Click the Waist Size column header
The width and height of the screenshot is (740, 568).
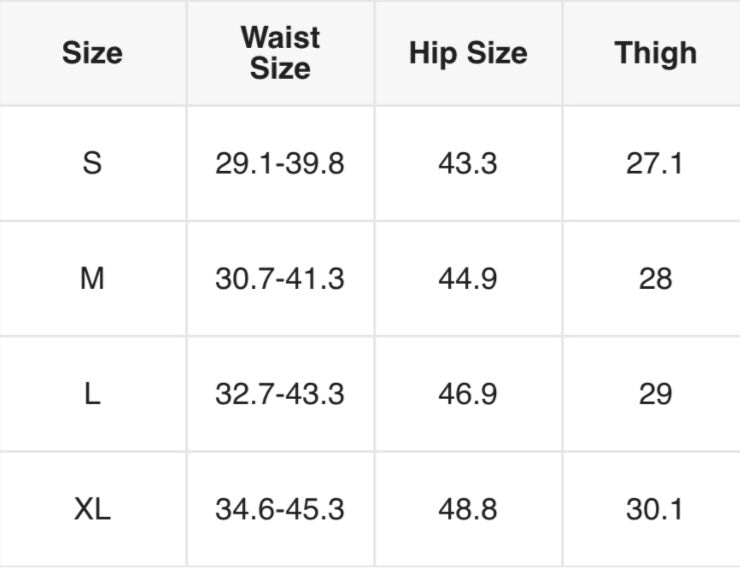[x=280, y=53]
